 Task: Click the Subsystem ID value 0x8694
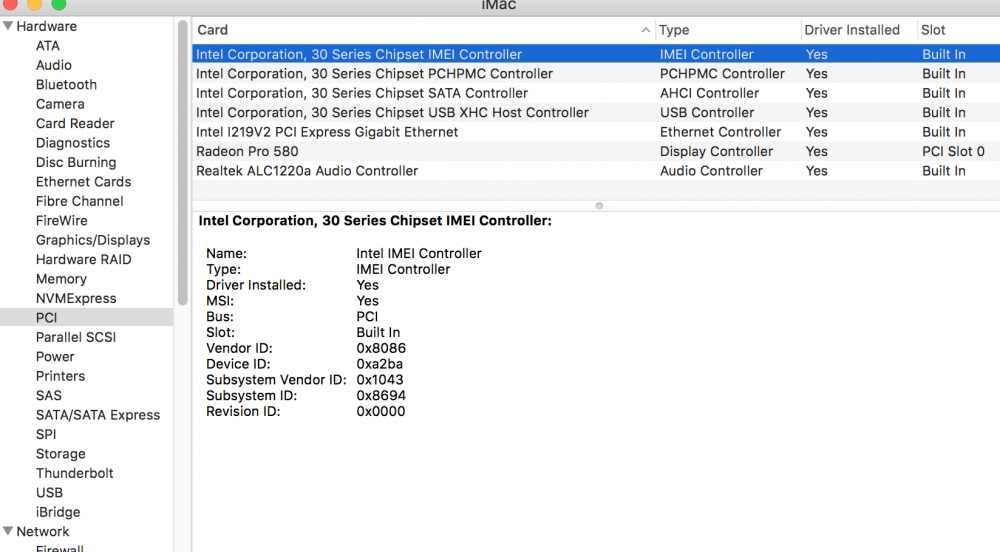381,396
